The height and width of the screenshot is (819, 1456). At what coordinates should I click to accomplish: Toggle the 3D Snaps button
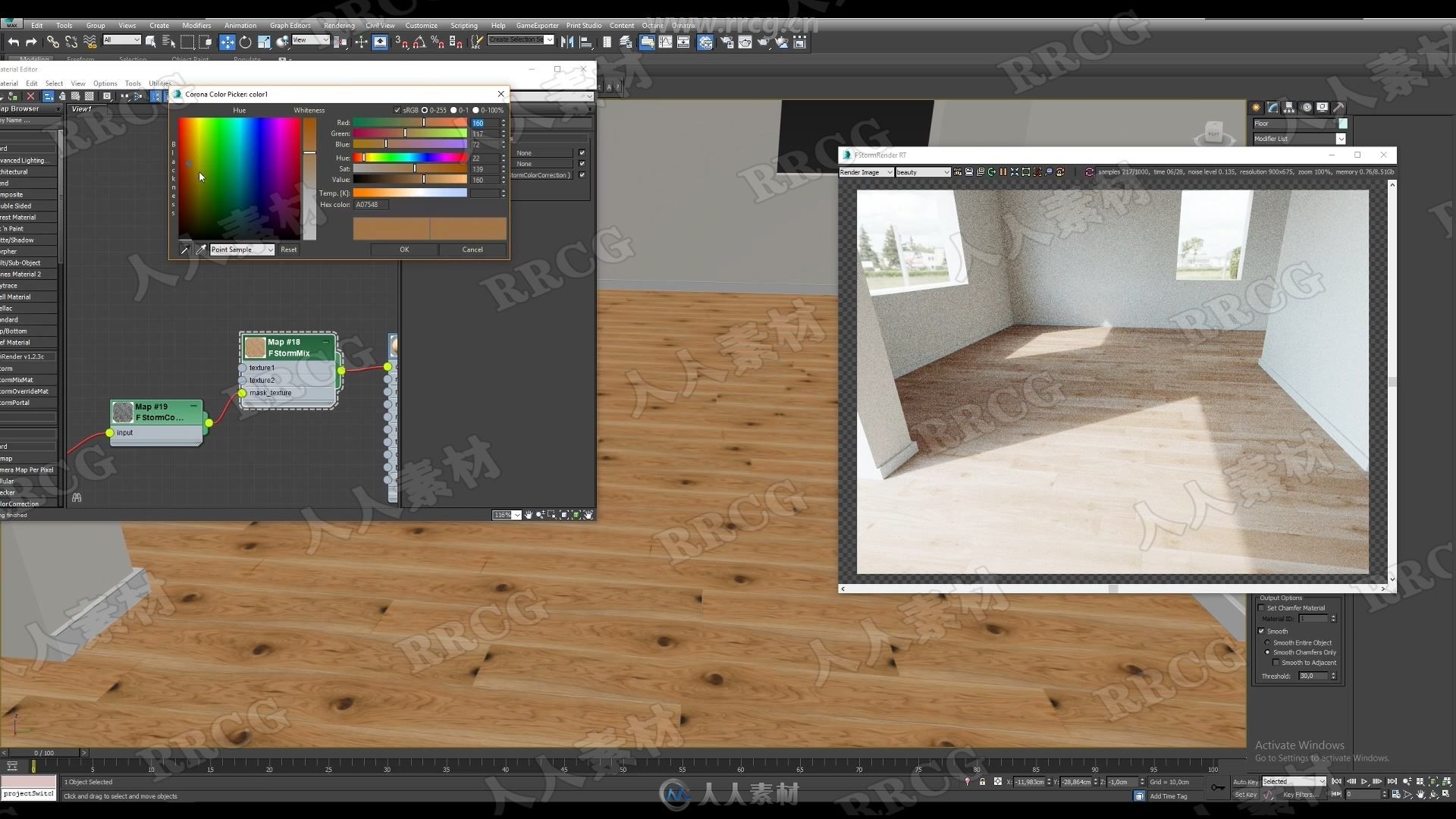point(401,42)
